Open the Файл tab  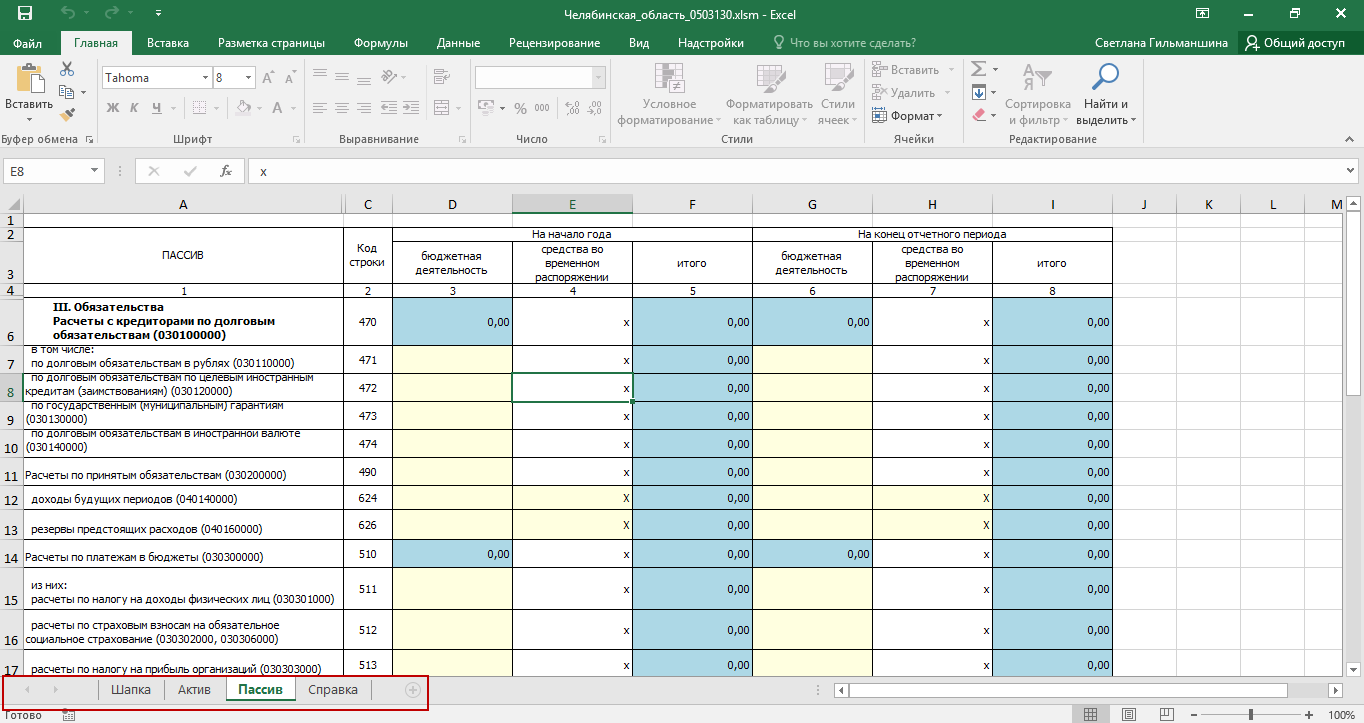click(28, 43)
